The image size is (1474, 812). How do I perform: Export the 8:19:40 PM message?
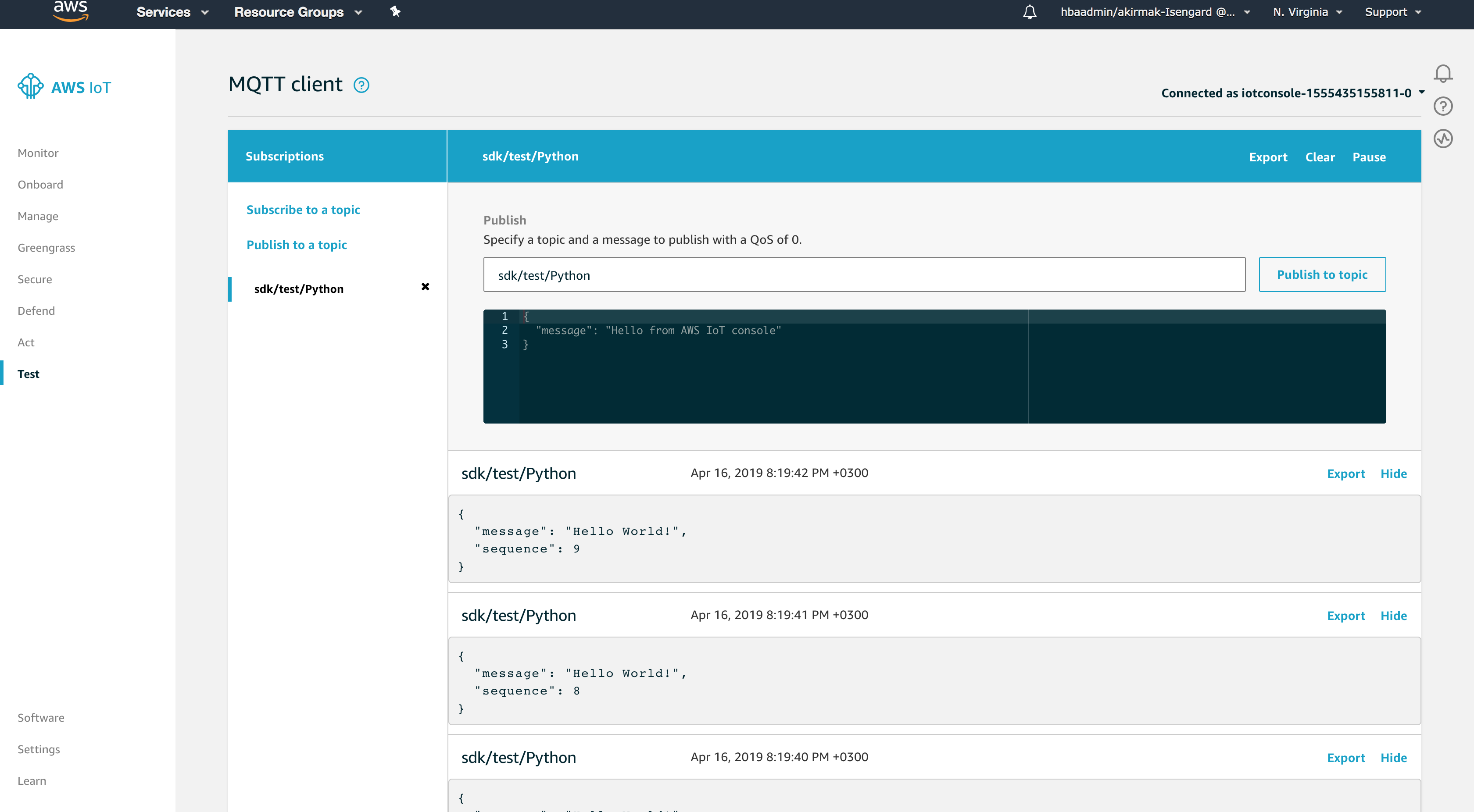pyautogui.click(x=1346, y=757)
